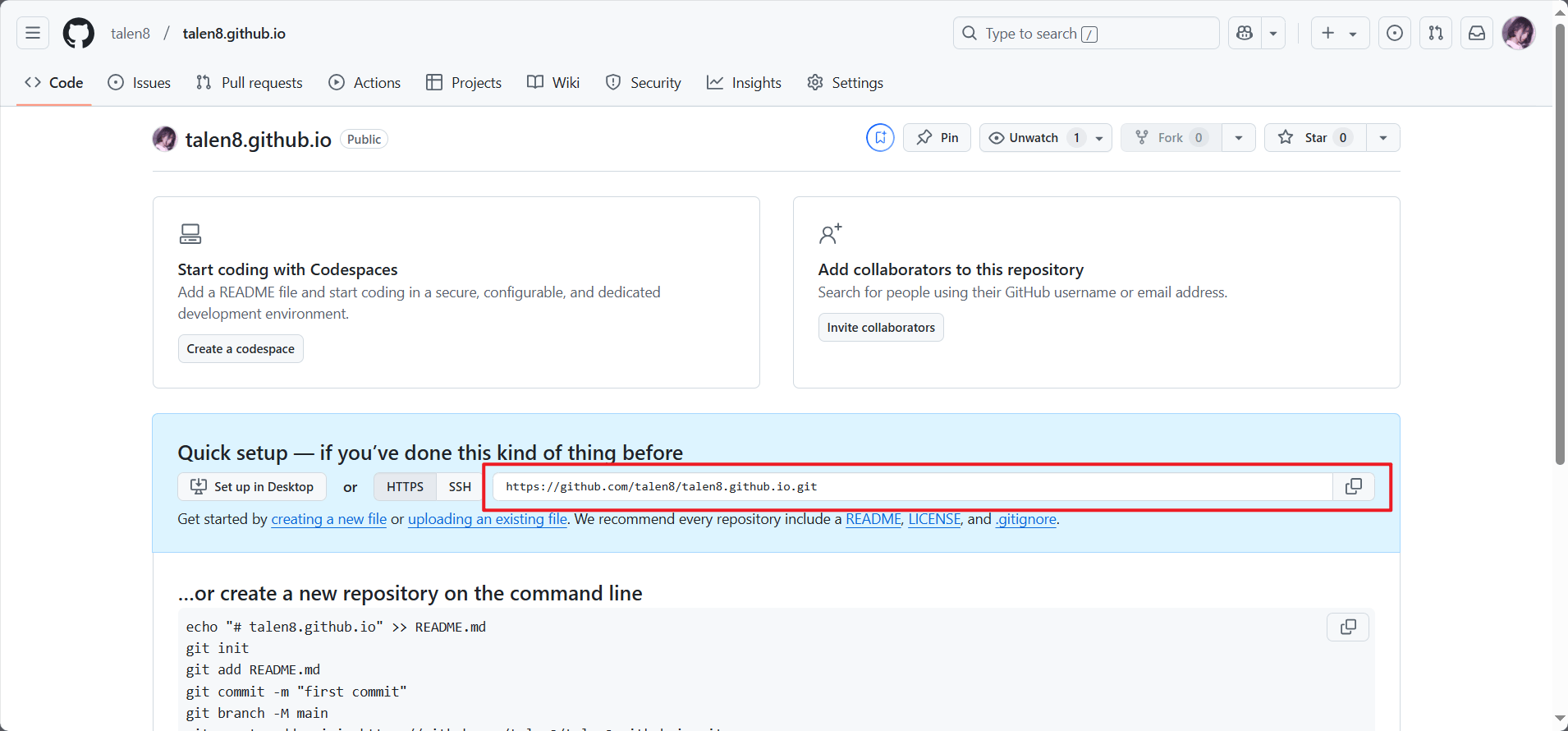Viewport: 1568px width, 731px height.
Task: Open the hamburger navigation menu
Action: click(x=33, y=33)
